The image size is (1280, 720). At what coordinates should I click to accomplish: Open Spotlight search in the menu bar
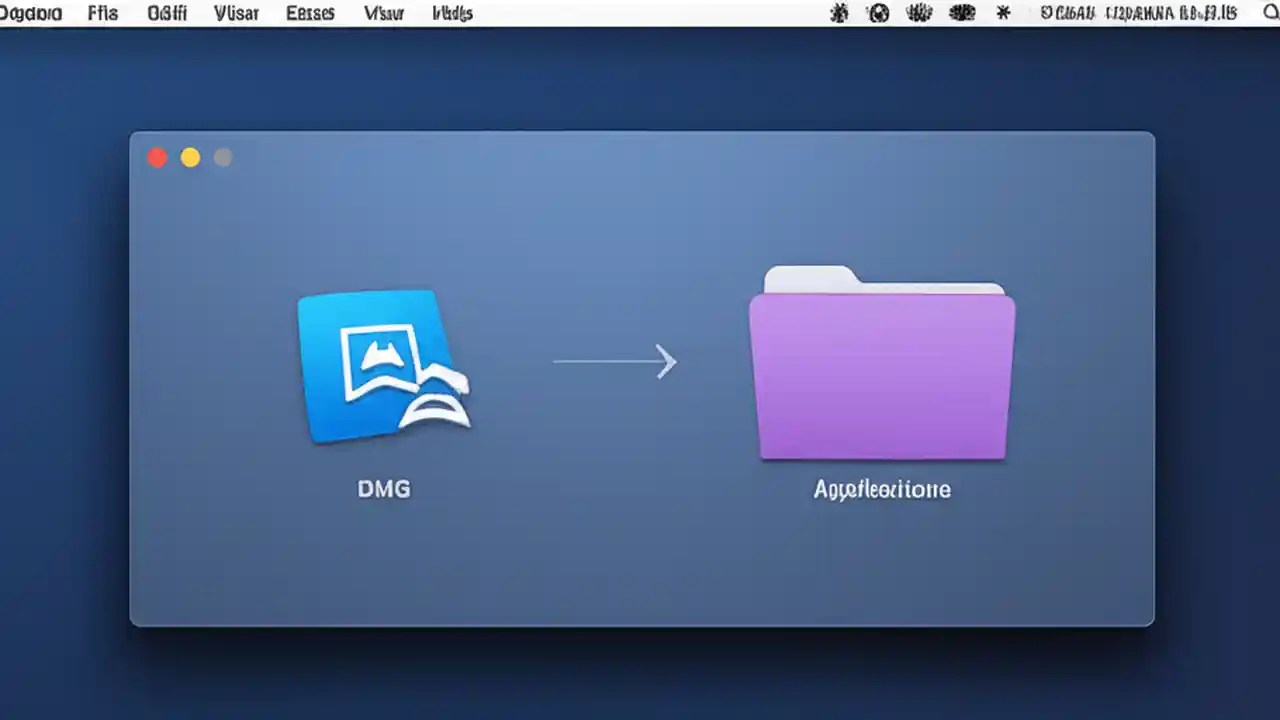[x=1270, y=13]
